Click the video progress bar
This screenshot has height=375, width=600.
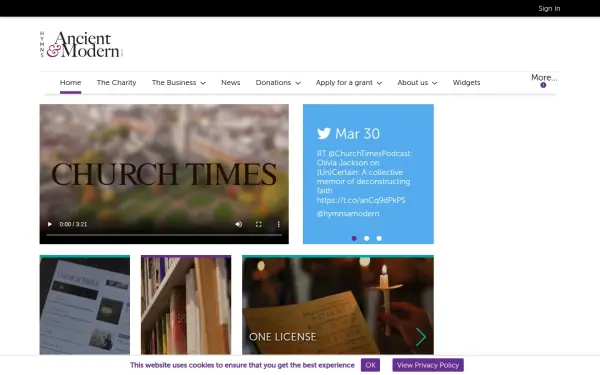coord(164,235)
